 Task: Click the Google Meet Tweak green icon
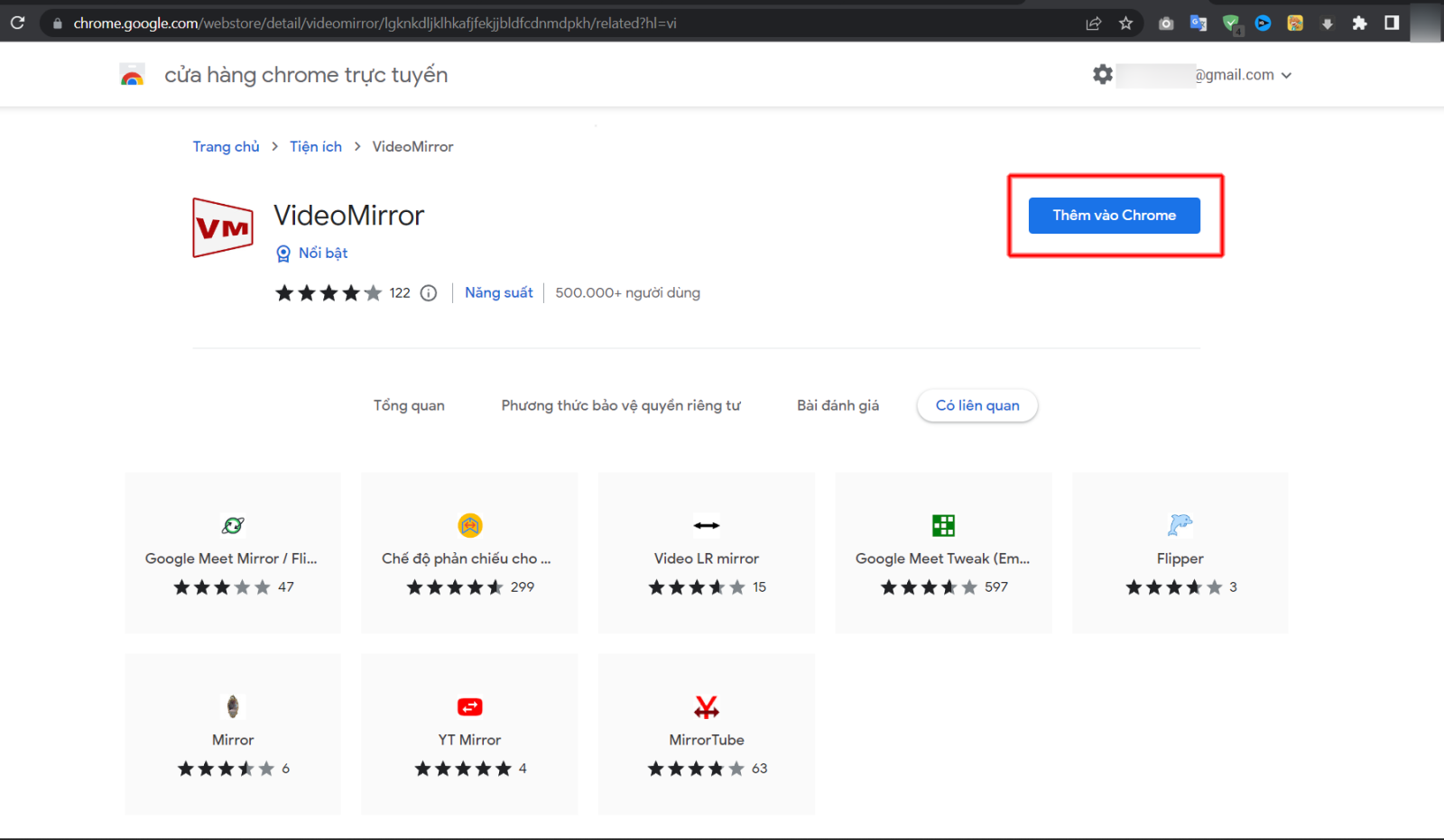coord(943,525)
